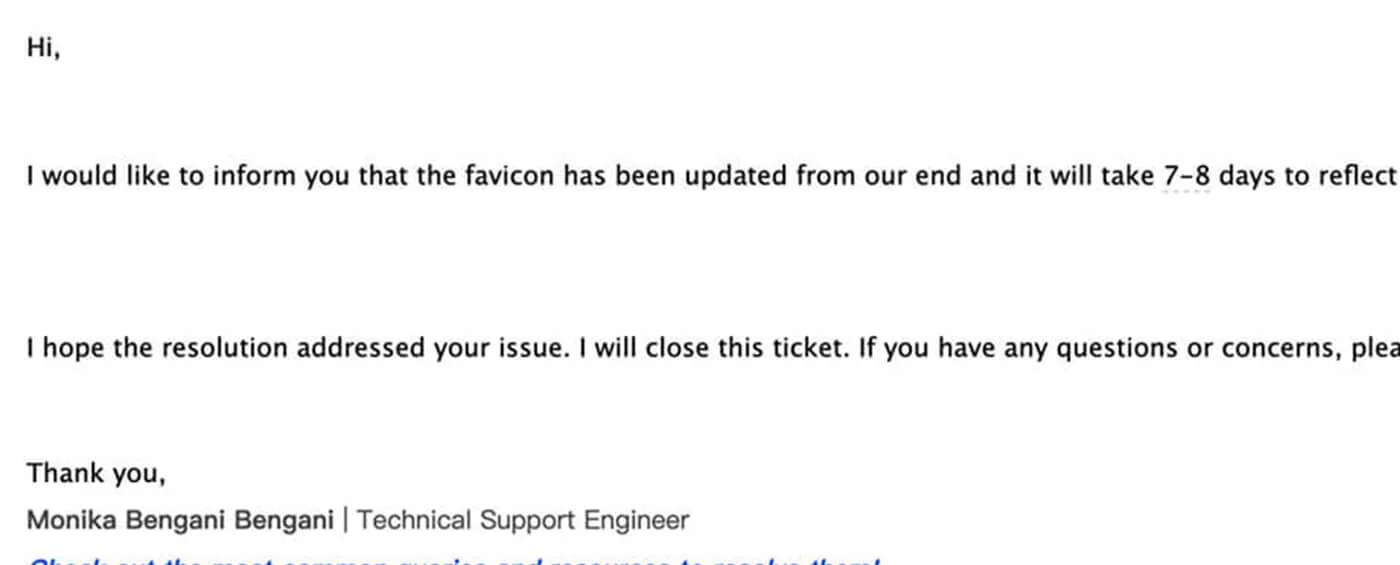
Task: Click the dotted-underlined "7-8" text
Action: [x=1187, y=177]
